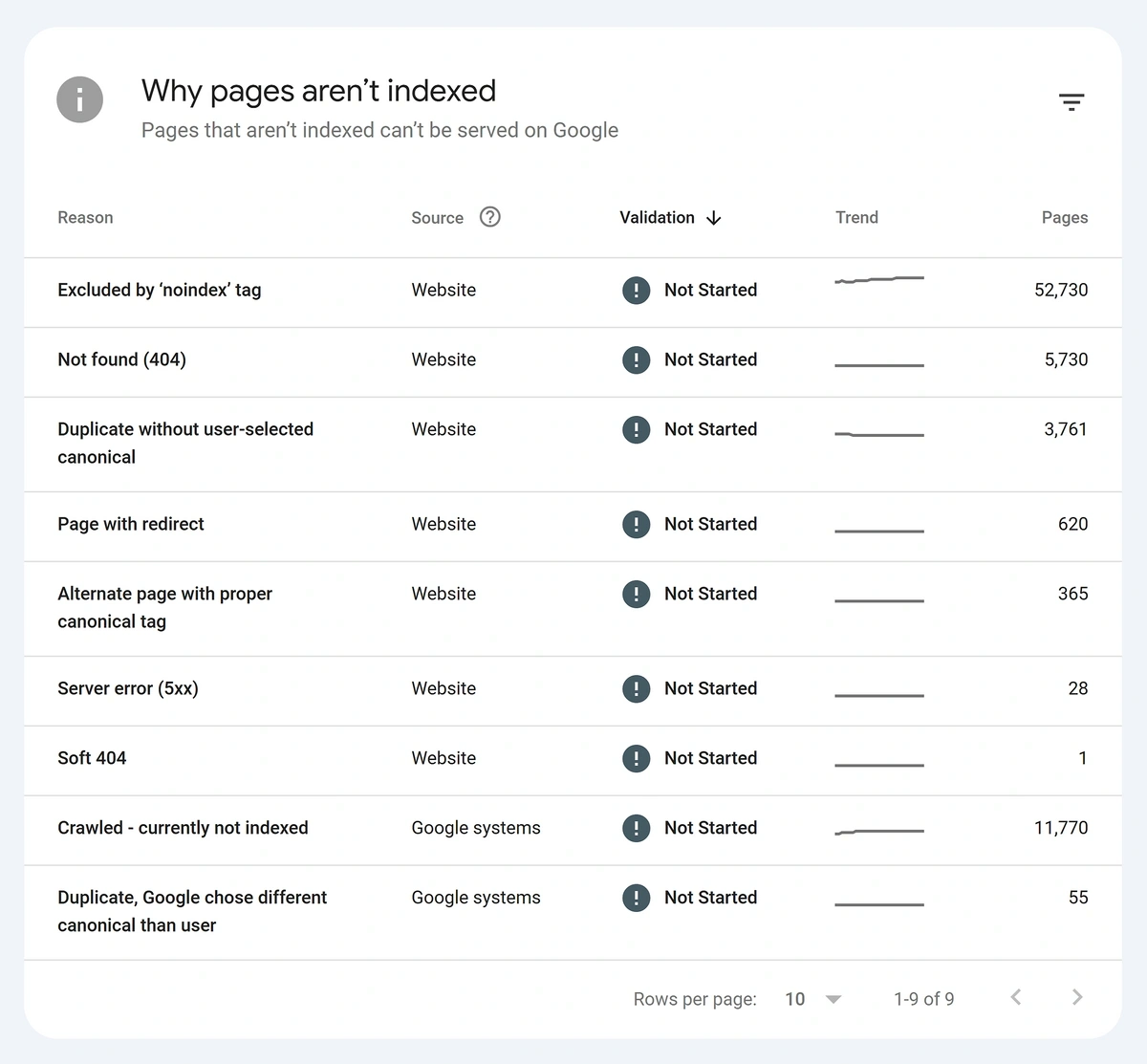Expand the rows per page dropdown

(x=833, y=999)
